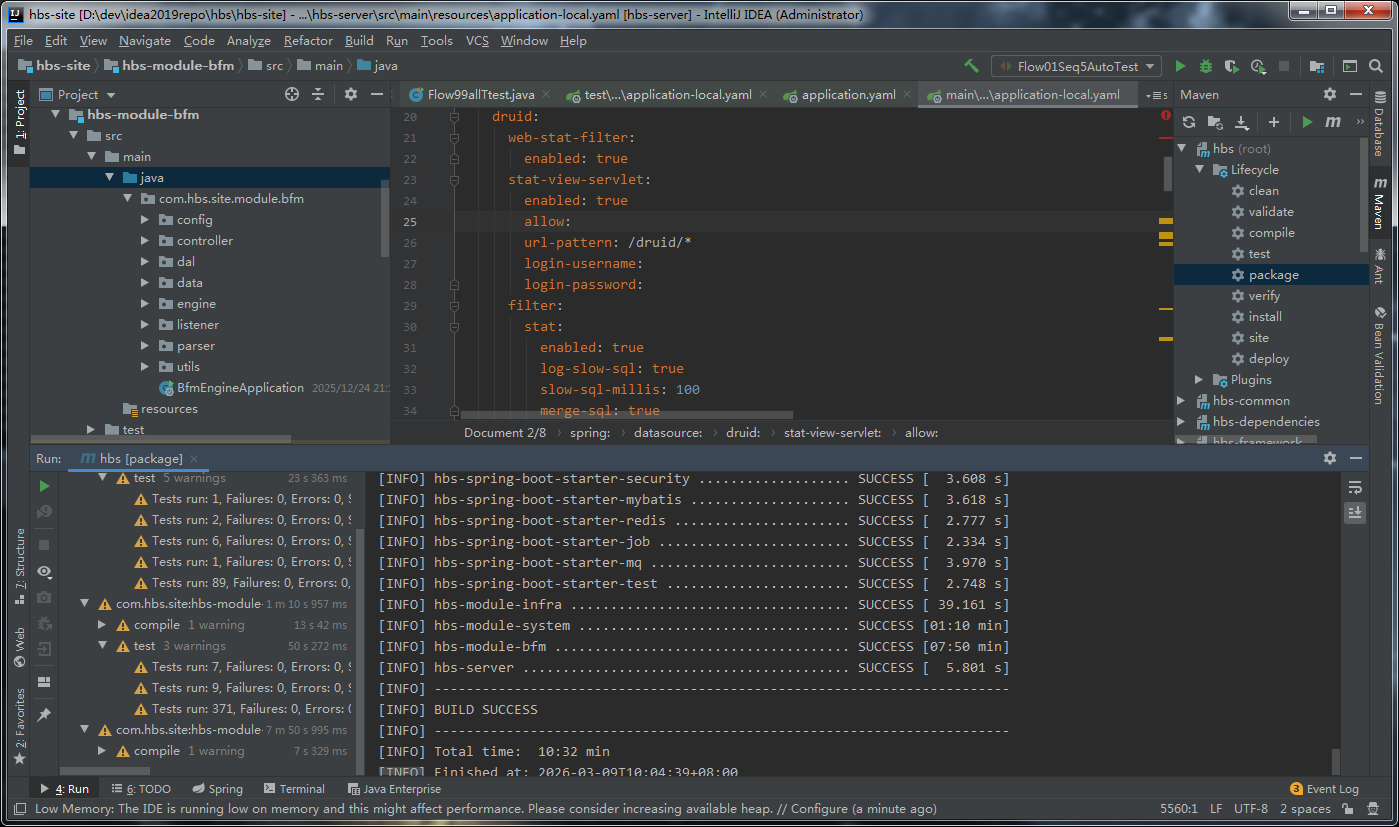This screenshot has width=1399, height=827.
Task: Execute Maven goal with the 'm' icon
Action: click(x=1333, y=122)
